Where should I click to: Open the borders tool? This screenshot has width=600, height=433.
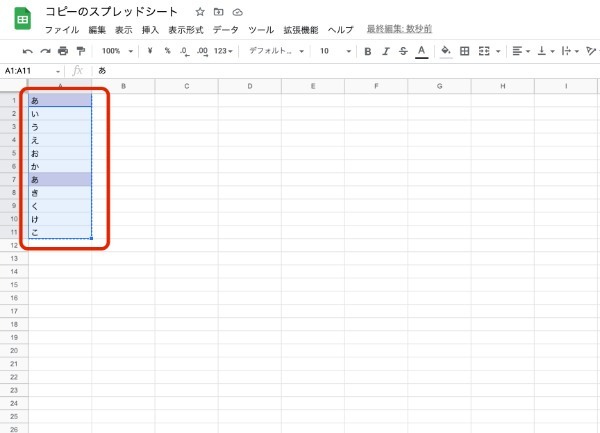pos(465,51)
